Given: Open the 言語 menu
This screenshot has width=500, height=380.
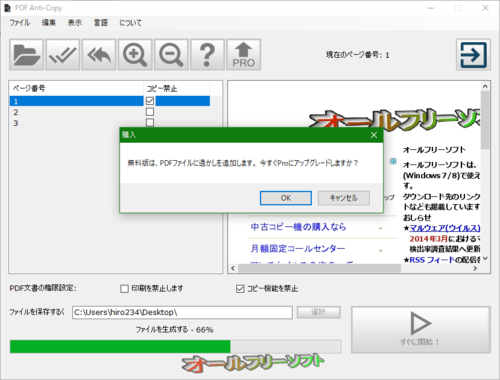Looking at the screenshot, I should [x=101, y=23].
